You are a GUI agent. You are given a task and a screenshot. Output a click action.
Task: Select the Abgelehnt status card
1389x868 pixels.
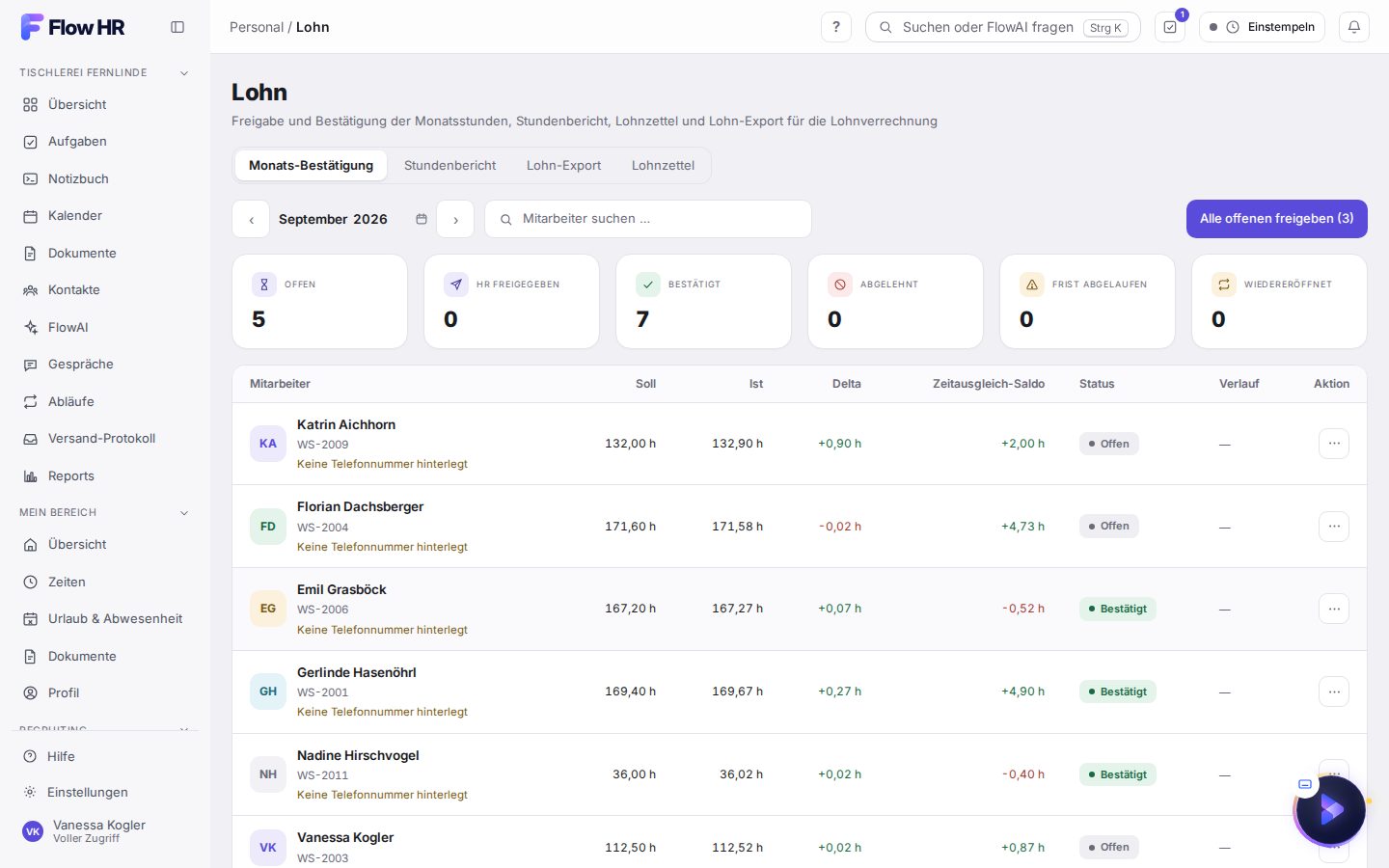pyautogui.click(x=895, y=302)
